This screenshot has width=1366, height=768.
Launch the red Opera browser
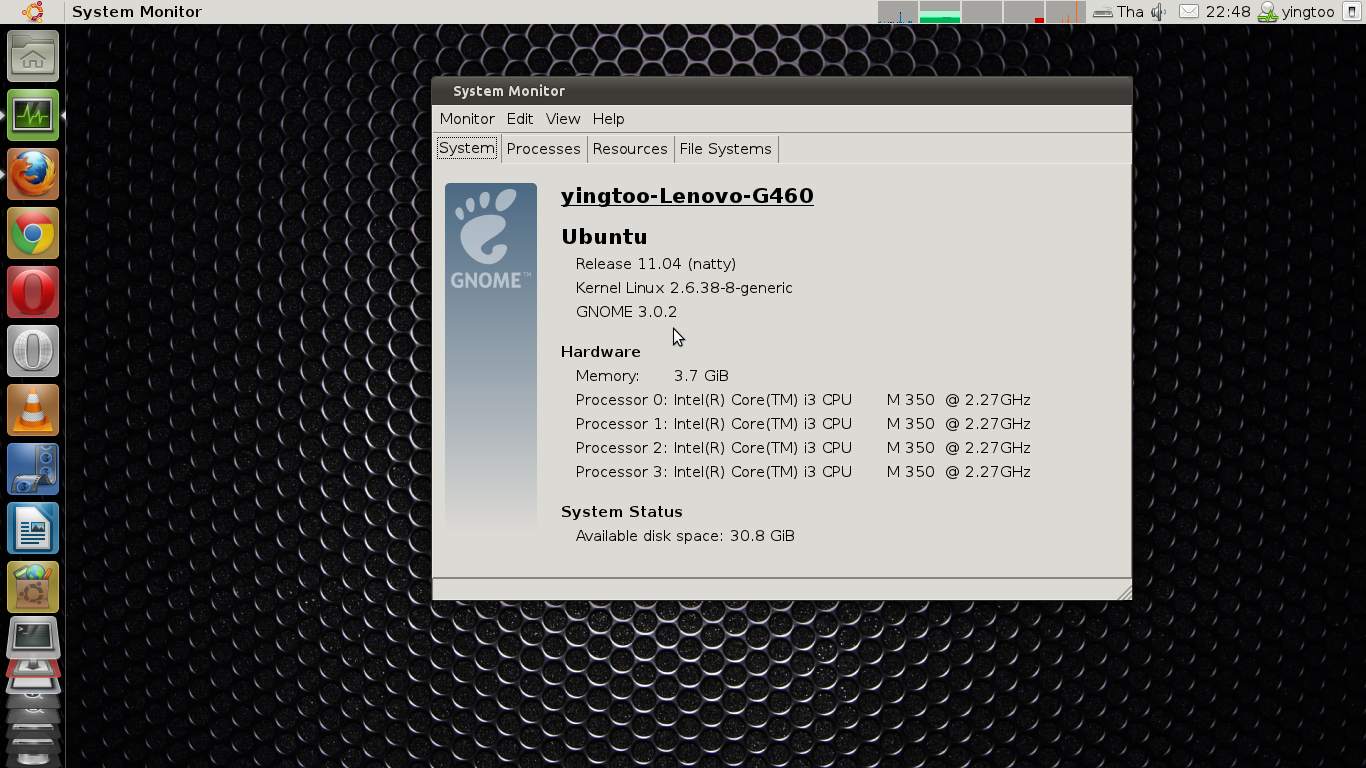[x=33, y=292]
